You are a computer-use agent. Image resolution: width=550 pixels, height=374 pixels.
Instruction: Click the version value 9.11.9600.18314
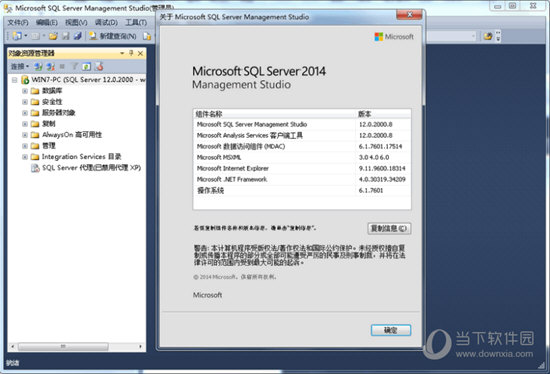382,168
